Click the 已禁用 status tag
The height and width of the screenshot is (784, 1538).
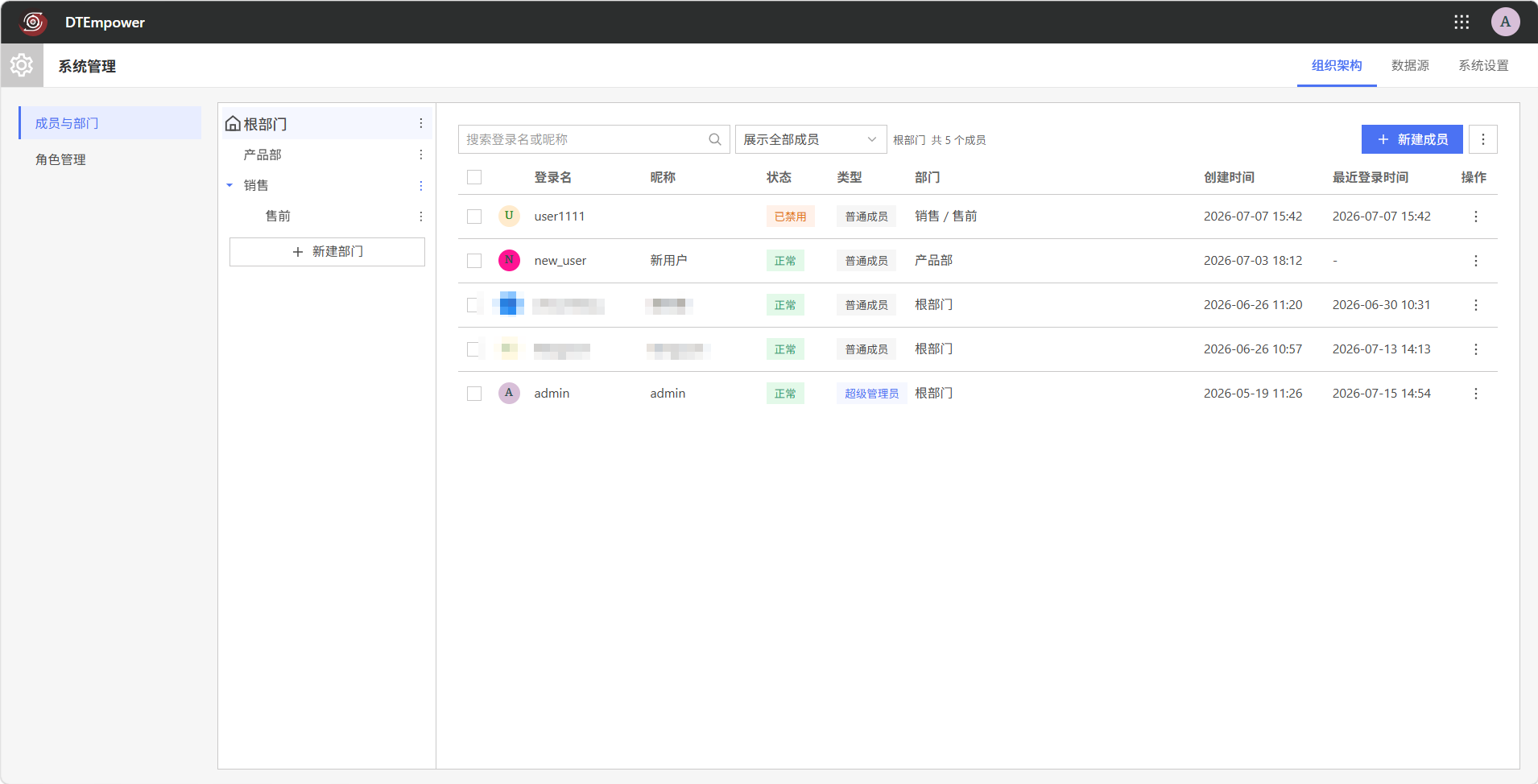click(790, 217)
